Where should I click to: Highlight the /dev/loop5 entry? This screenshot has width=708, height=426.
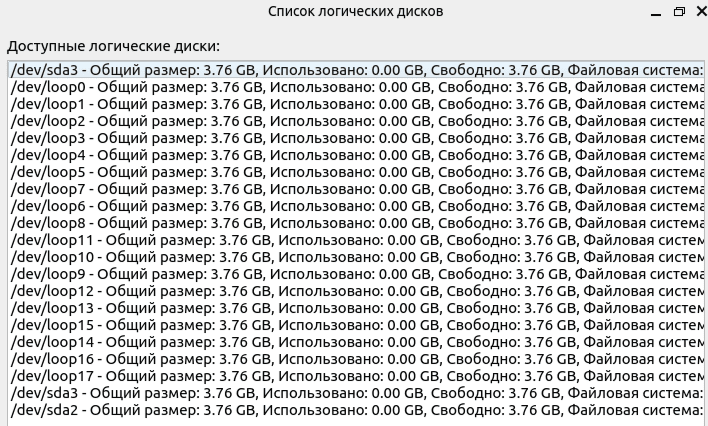[x=356, y=173]
